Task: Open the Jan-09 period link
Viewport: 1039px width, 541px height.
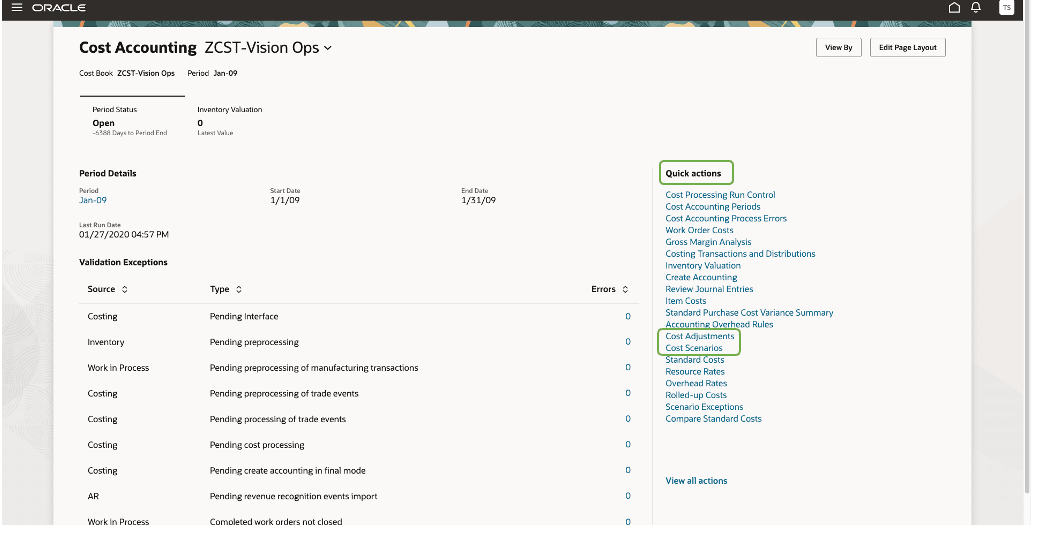Action: [93, 200]
